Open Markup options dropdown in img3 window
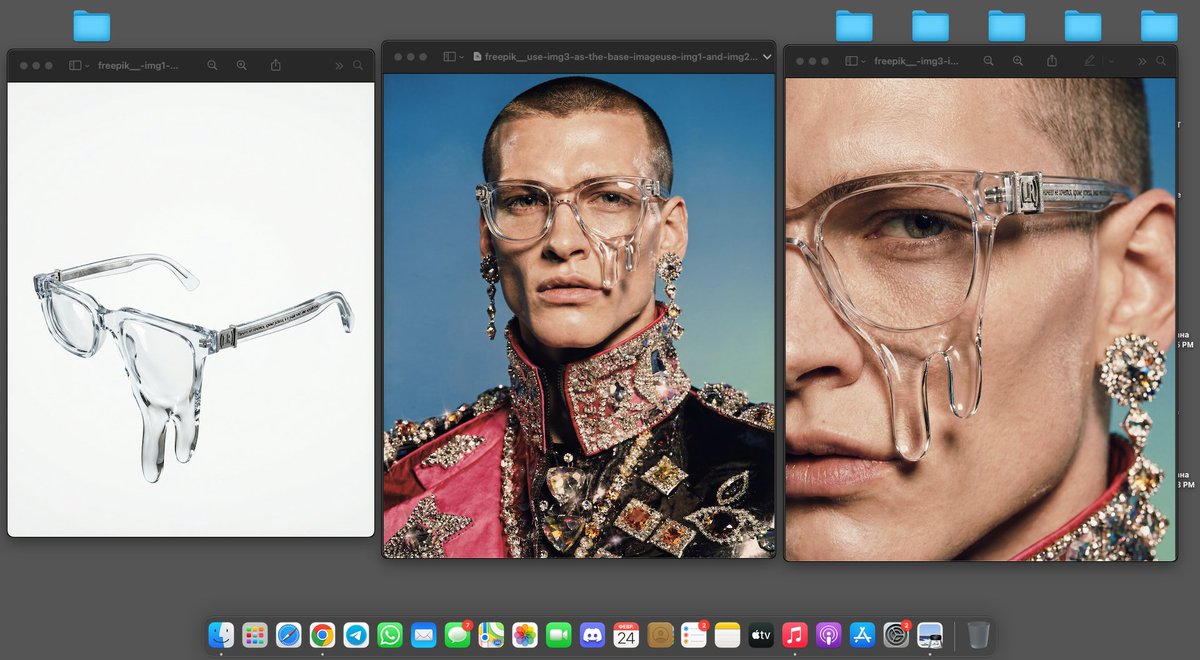Screen dimensions: 1200x660 tap(1111, 61)
